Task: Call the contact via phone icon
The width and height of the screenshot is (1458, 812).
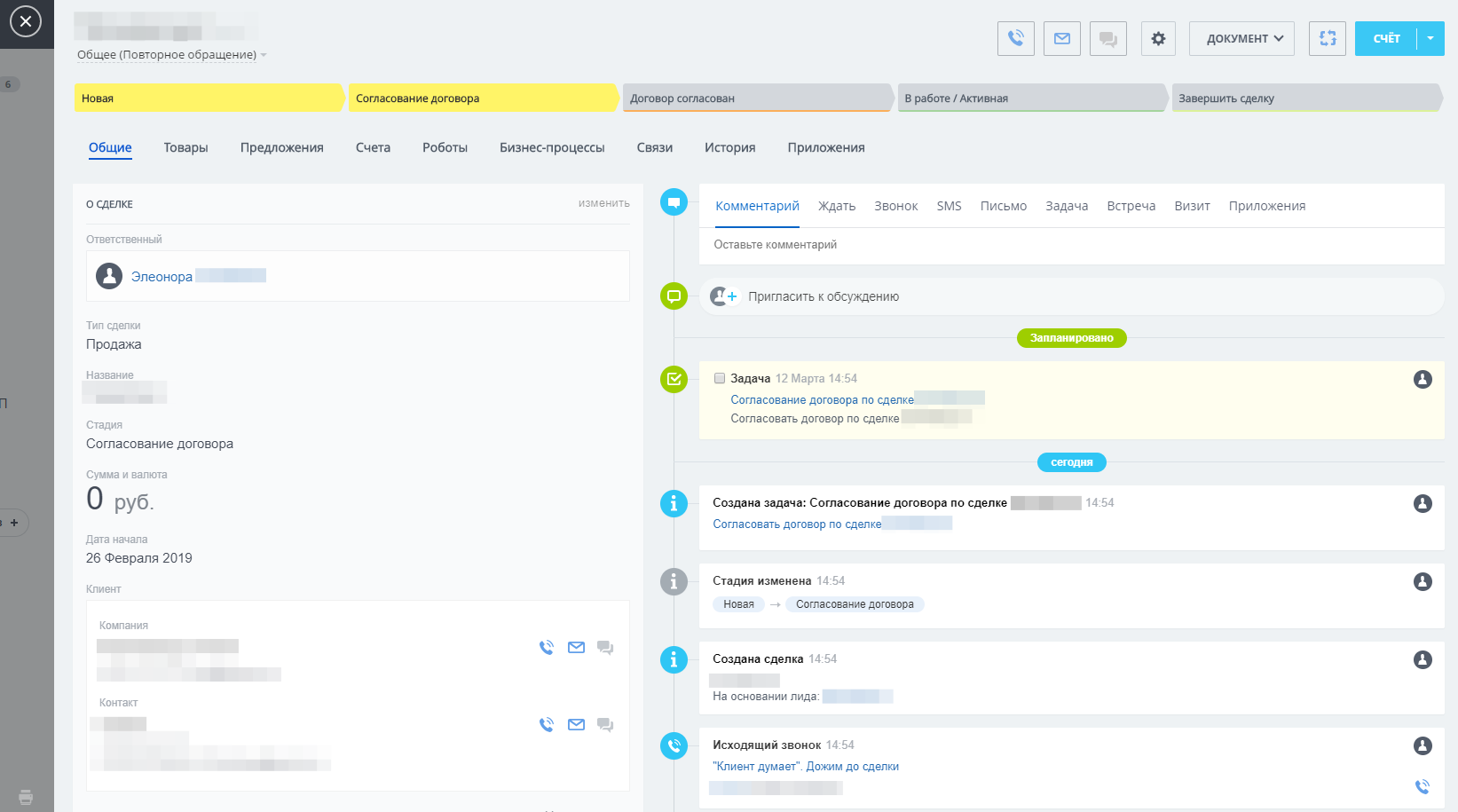Action: (547, 725)
